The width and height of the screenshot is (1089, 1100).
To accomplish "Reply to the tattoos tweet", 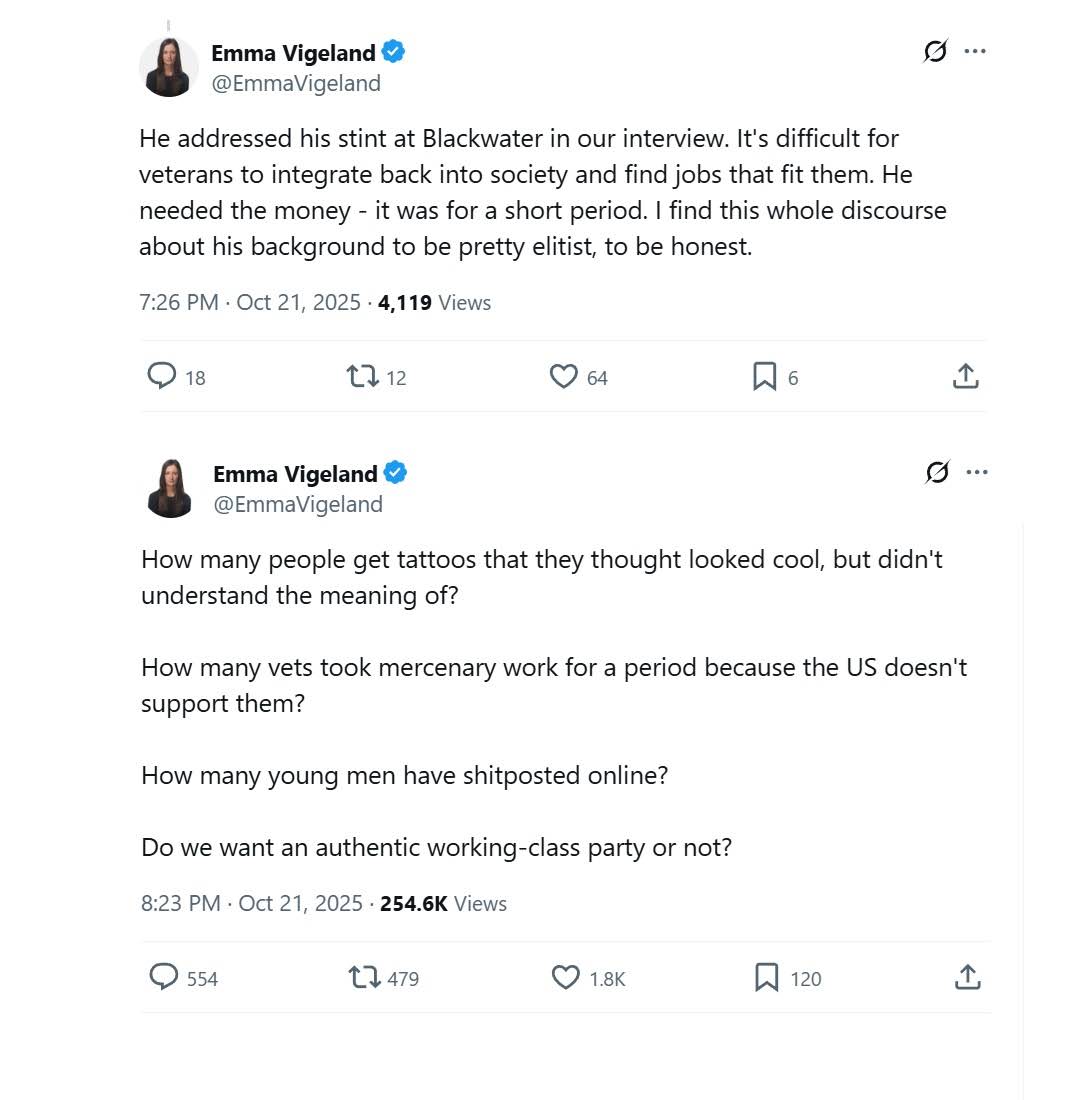I will click(164, 977).
